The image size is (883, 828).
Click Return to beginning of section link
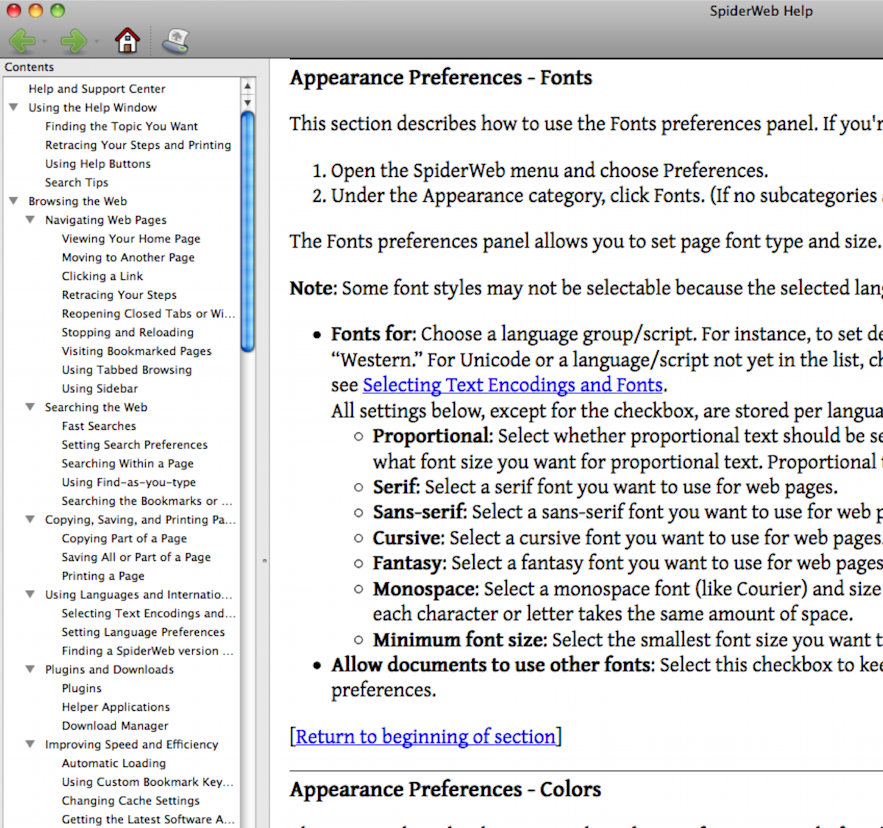point(426,737)
